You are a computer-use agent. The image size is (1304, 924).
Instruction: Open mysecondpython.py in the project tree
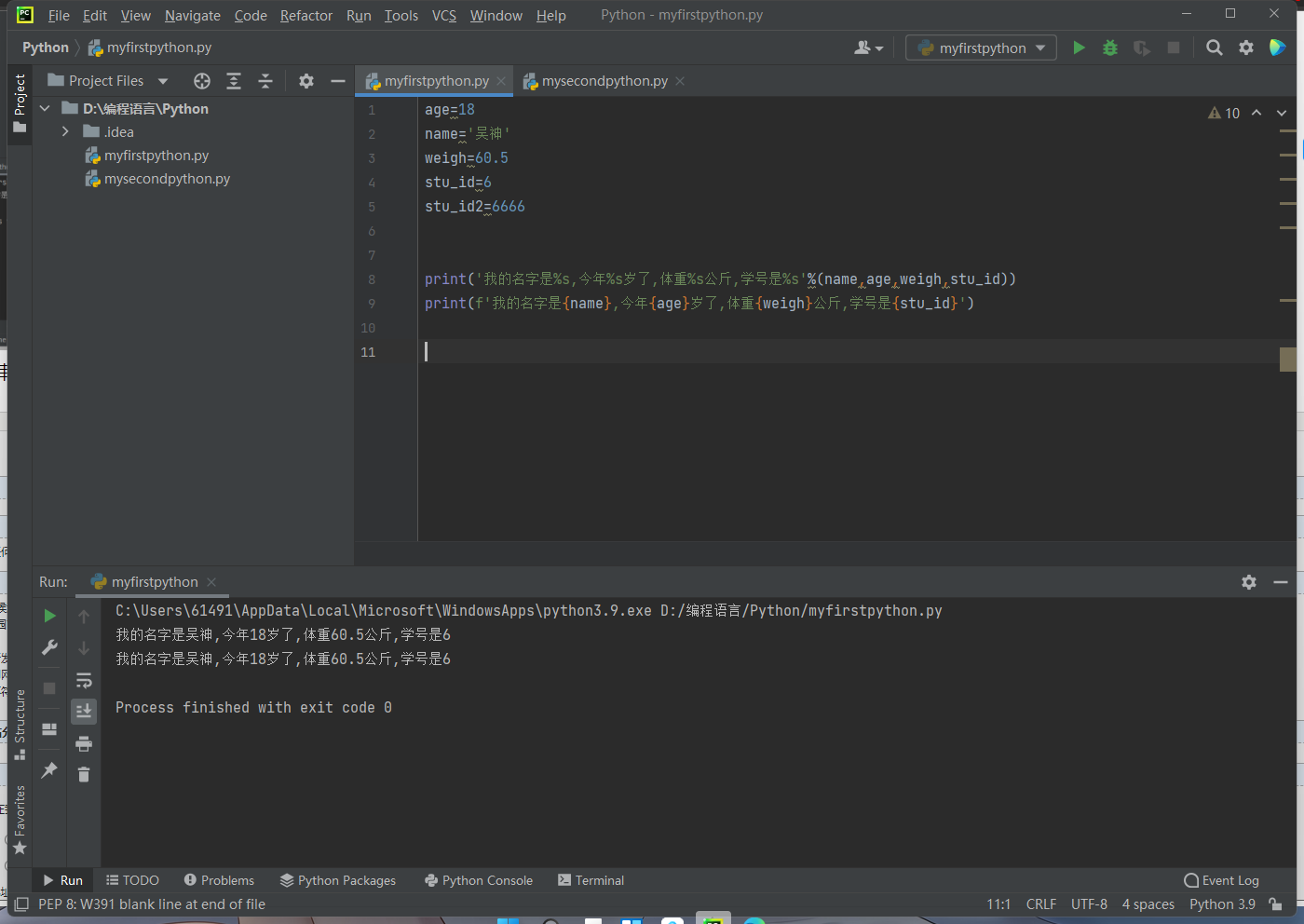(x=167, y=179)
